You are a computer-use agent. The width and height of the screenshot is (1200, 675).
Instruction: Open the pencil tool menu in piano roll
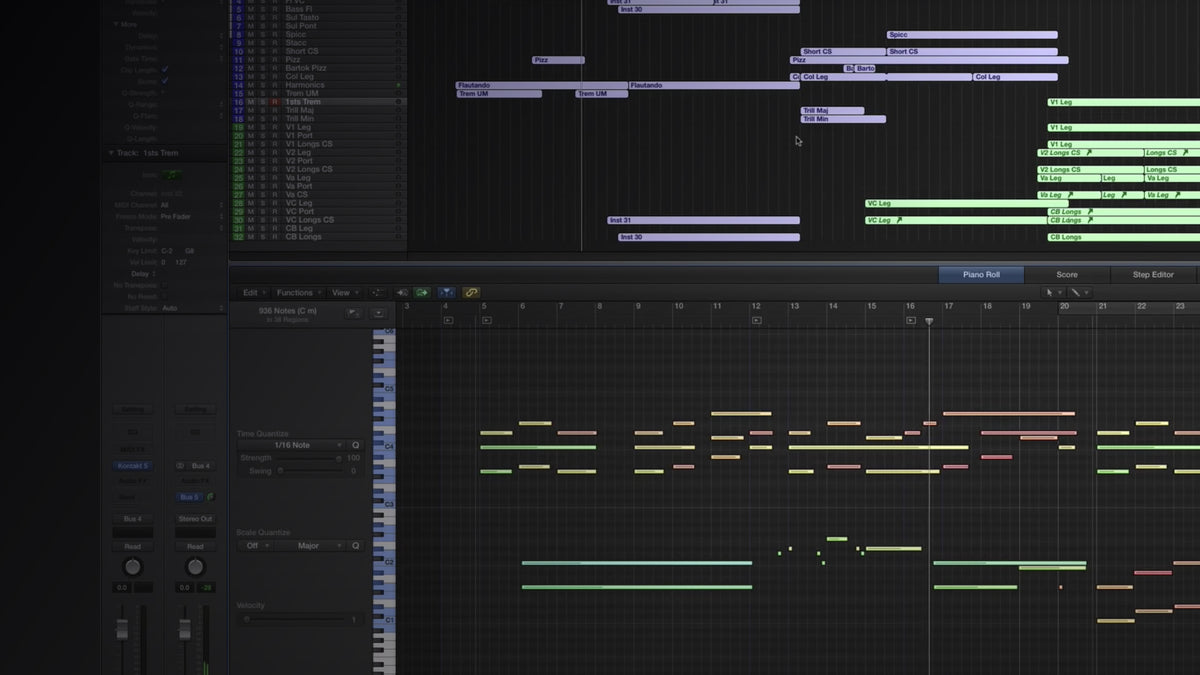(1080, 293)
